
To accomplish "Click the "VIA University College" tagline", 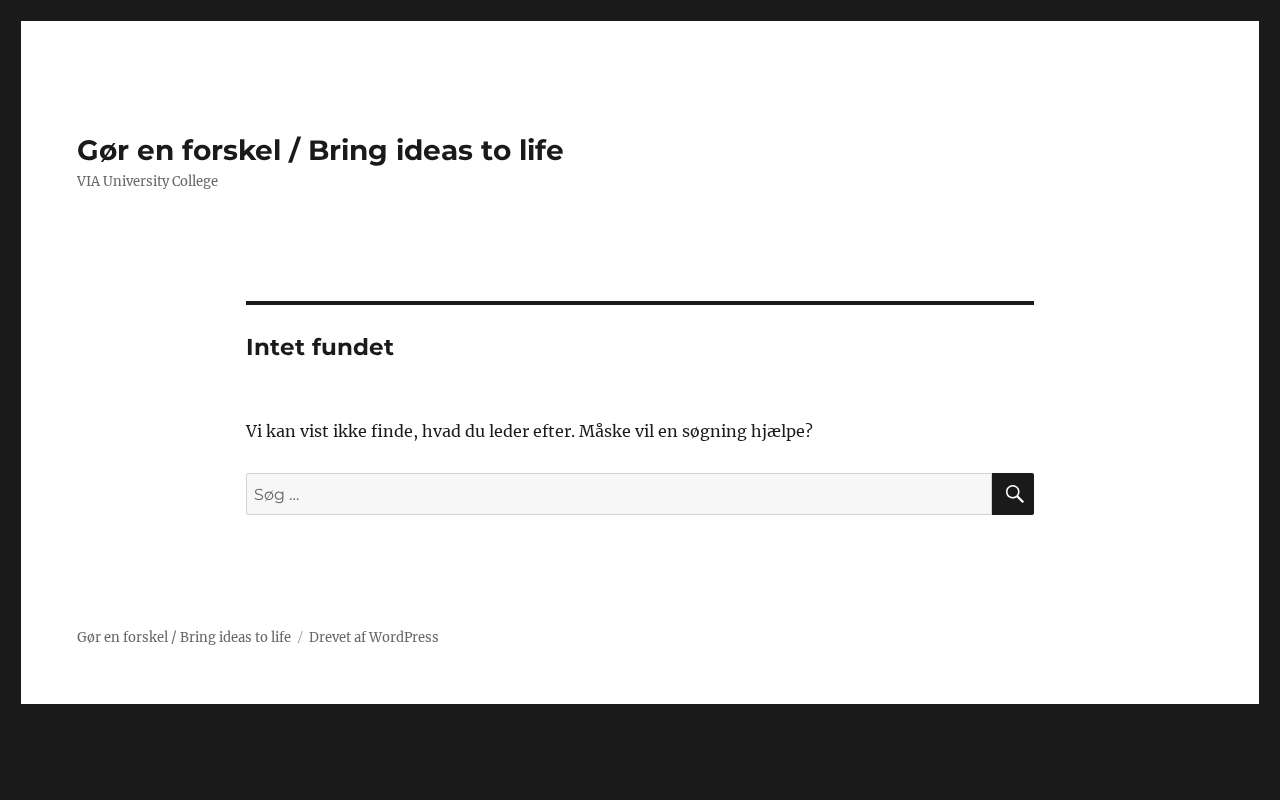I will (x=147, y=181).
